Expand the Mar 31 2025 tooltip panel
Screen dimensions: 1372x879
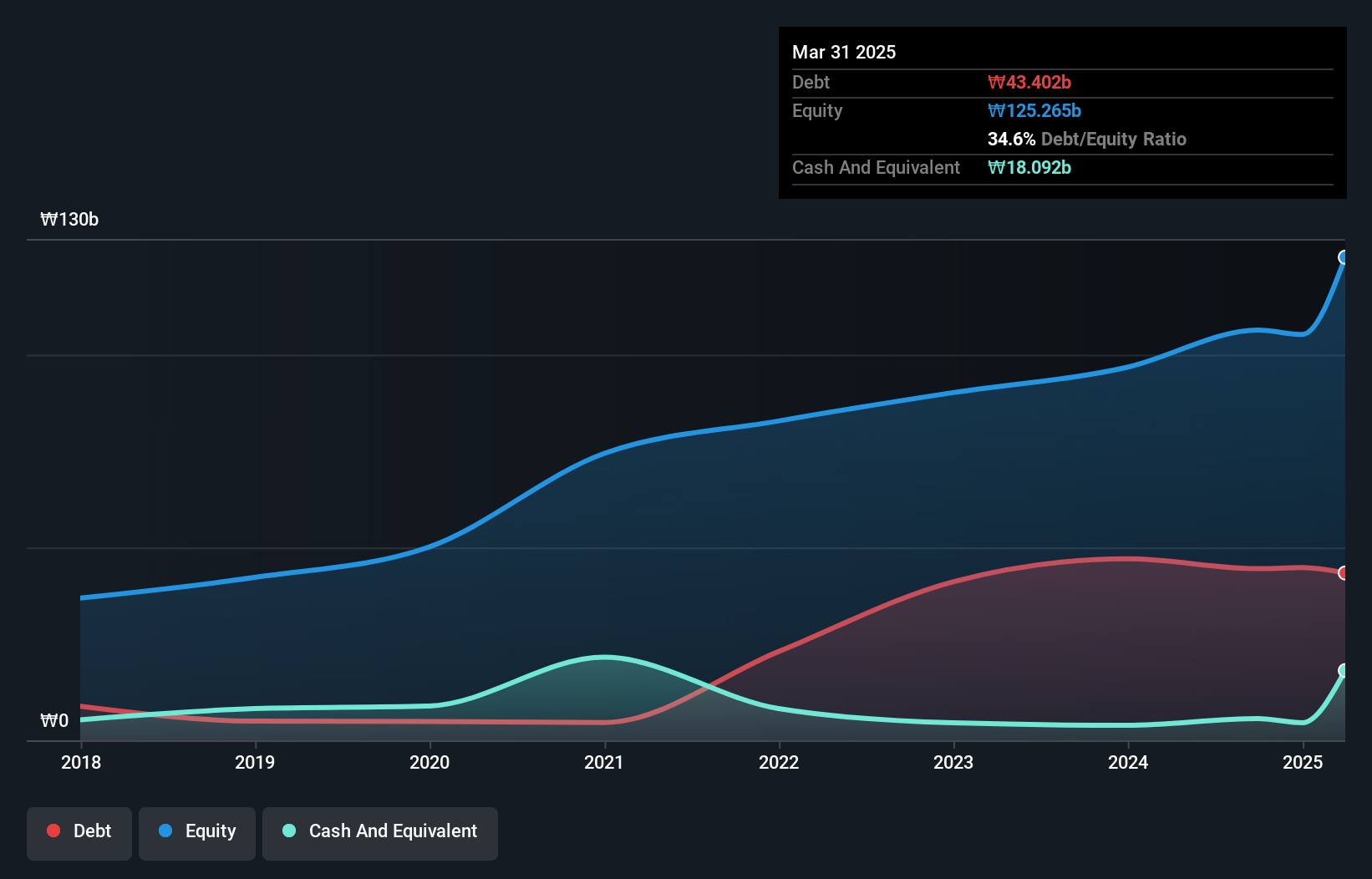click(844, 52)
